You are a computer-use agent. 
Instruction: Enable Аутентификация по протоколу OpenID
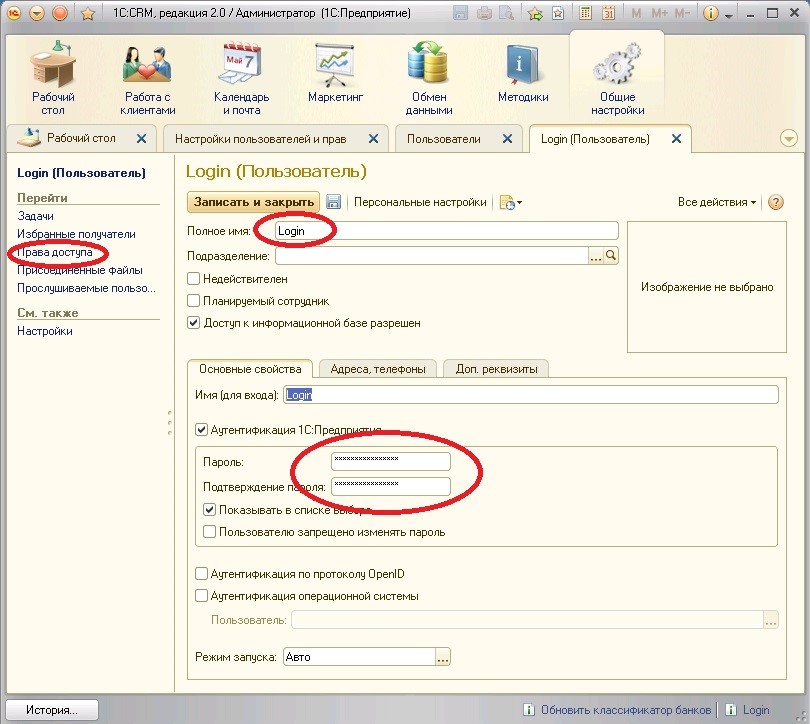201,574
